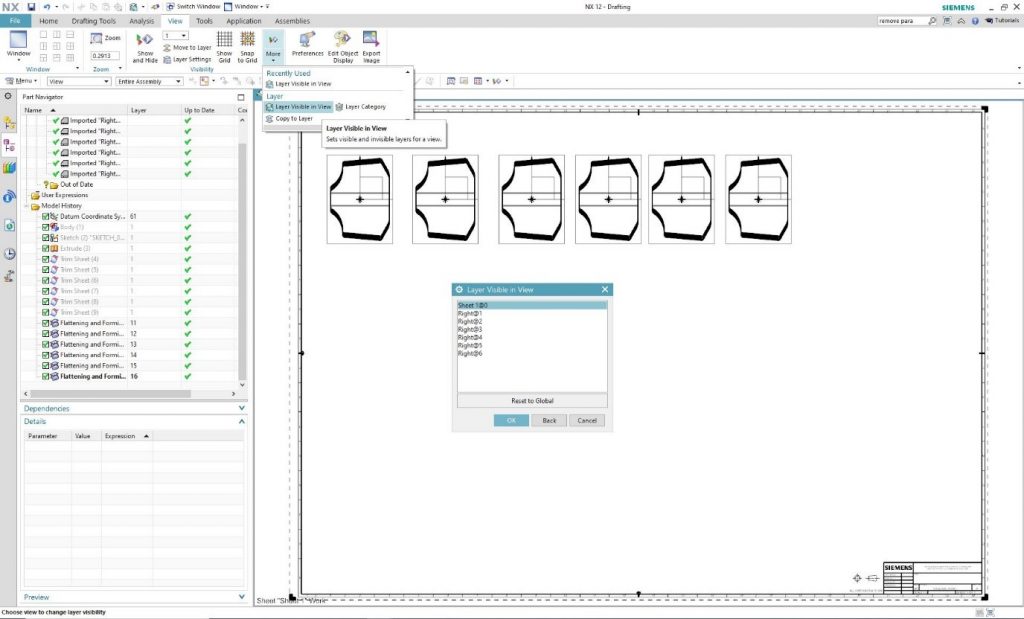The height and width of the screenshot is (619, 1024).
Task: Toggle the Extrude (3) feature checkbox
Action: tap(46, 248)
